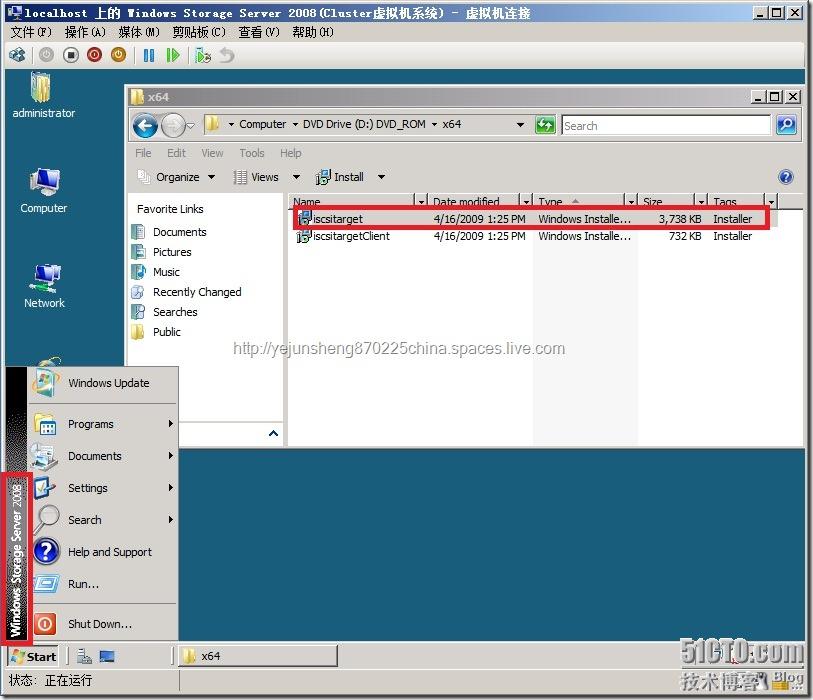Click the green Refresh button beside address bar
The image size is (813, 700).
(545, 125)
